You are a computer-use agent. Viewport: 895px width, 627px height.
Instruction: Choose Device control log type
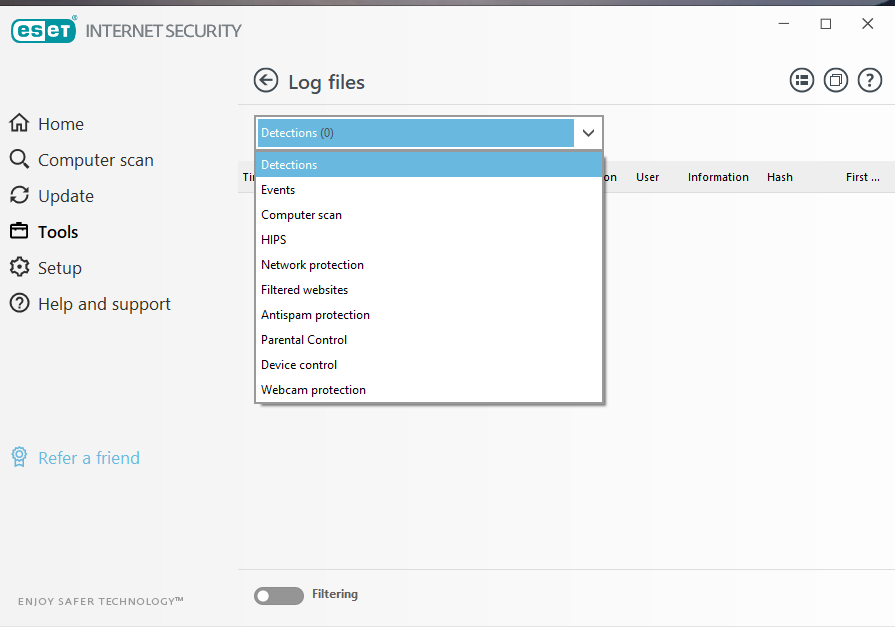point(429,365)
